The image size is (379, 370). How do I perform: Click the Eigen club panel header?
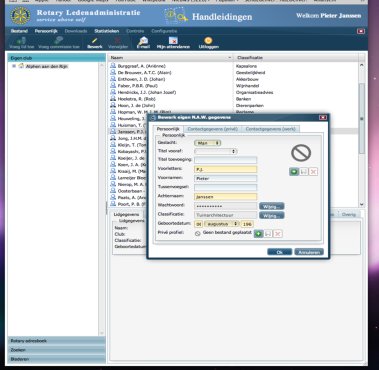click(x=56, y=58)
